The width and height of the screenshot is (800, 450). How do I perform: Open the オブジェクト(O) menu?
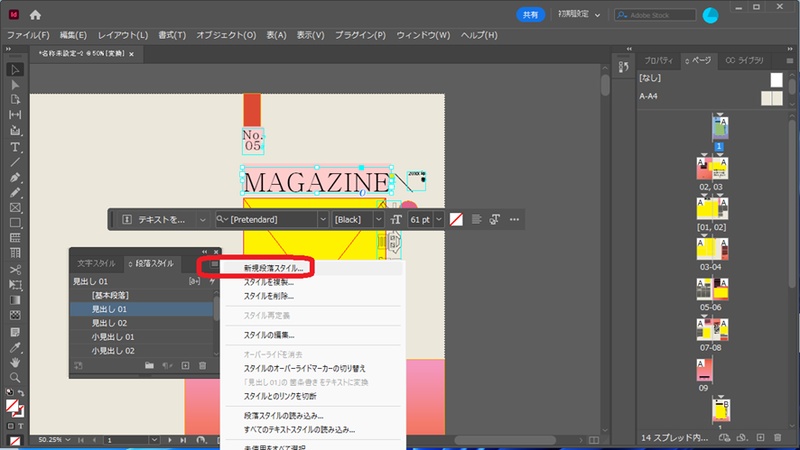point(226,35)
